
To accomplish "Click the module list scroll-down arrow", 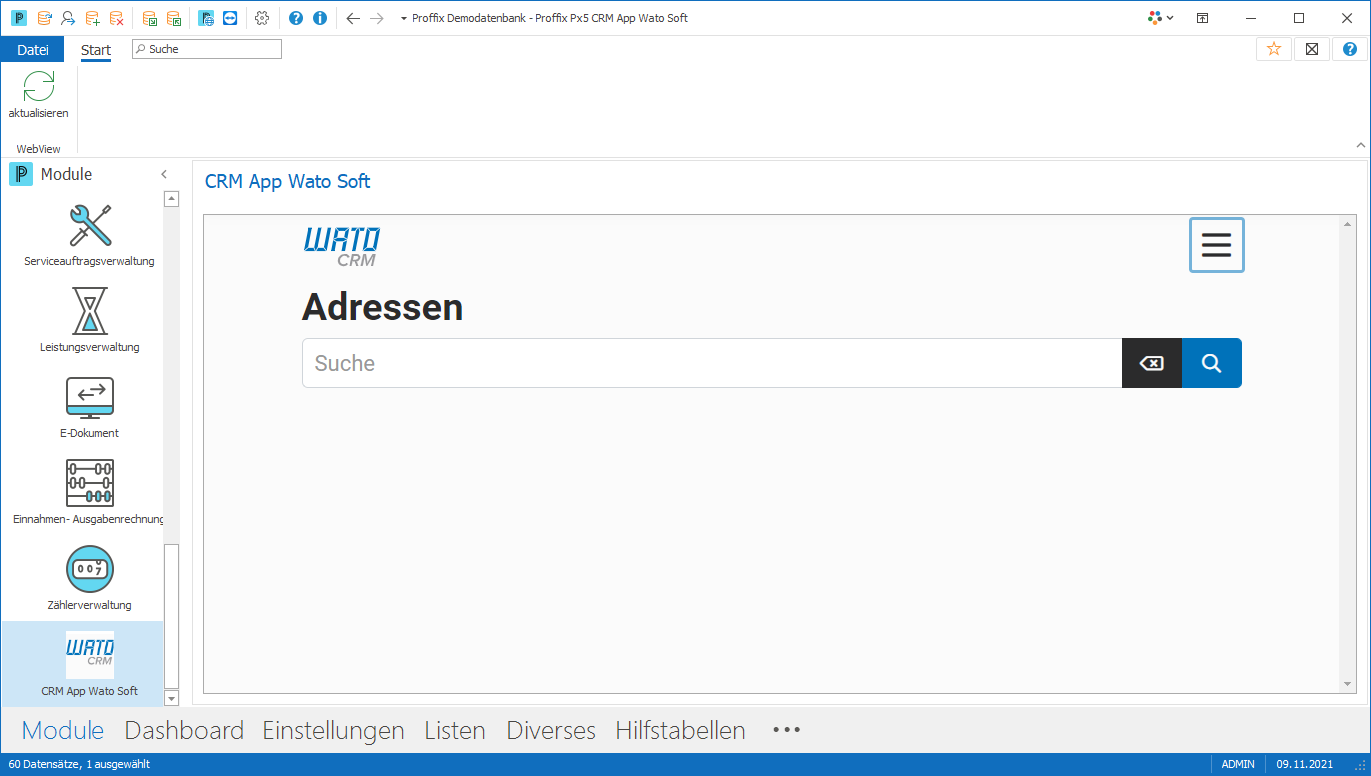I will point(171,698).
